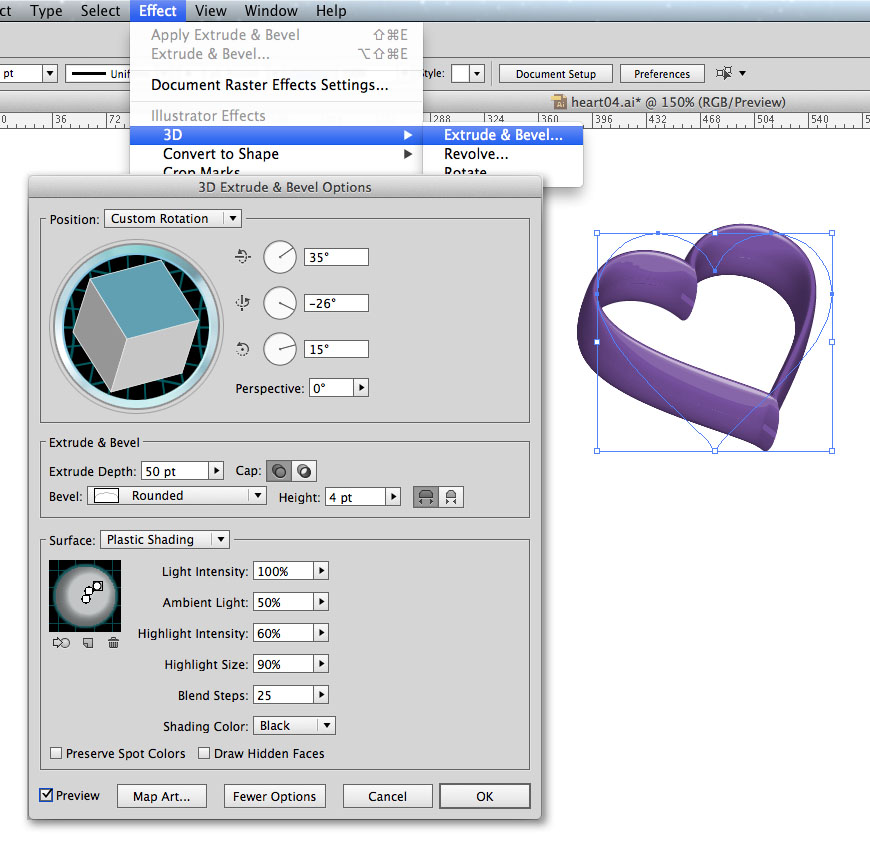The height and width of the screenshot is (846, 870).
Task: Select the Bevel Extent In icon
Action: point(451,497)
